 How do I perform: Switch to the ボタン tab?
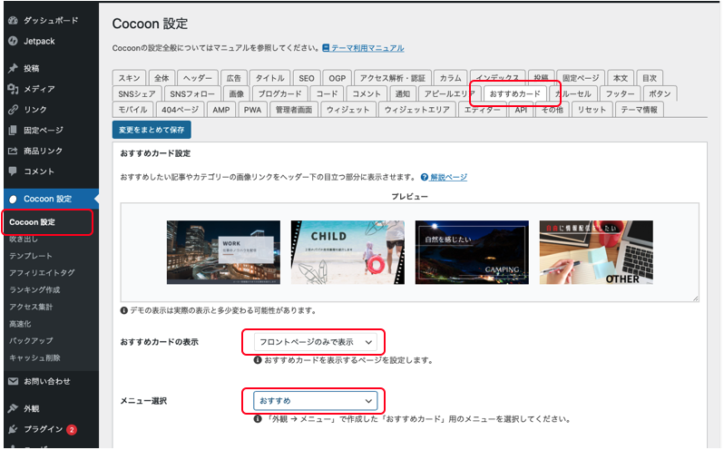(x=660, y=94)
